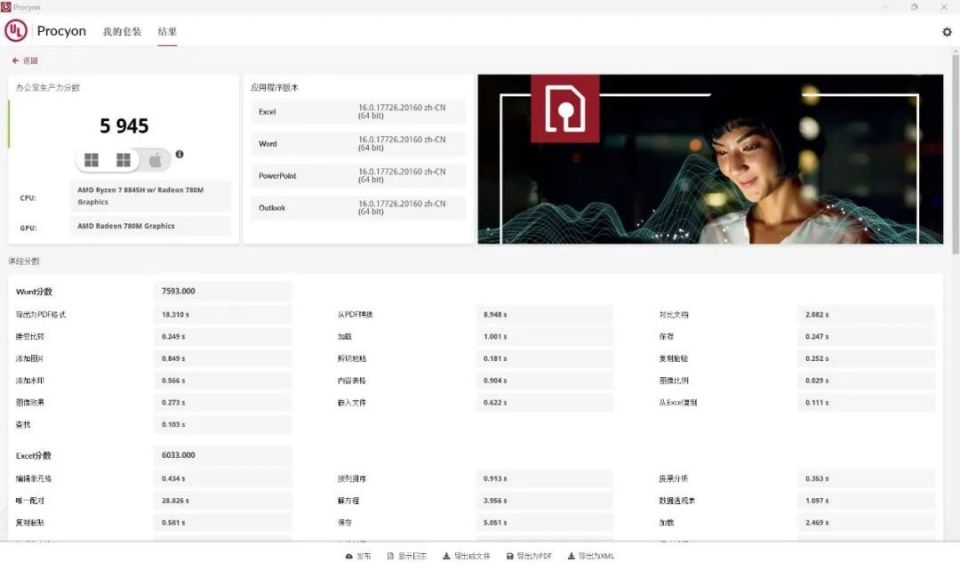Show score info via the info icon
The height and width of the screenshot is (570, 960).
(179, 154)
